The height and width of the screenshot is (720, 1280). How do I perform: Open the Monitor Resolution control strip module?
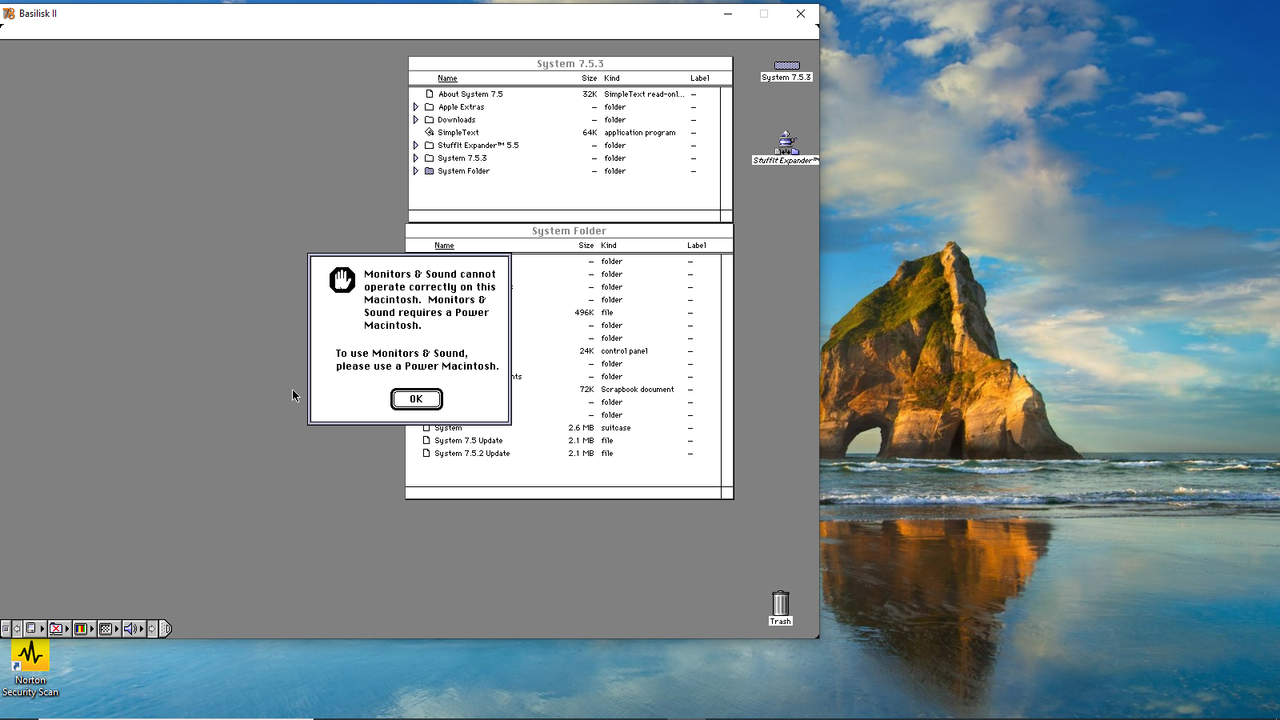pos(109,629)
